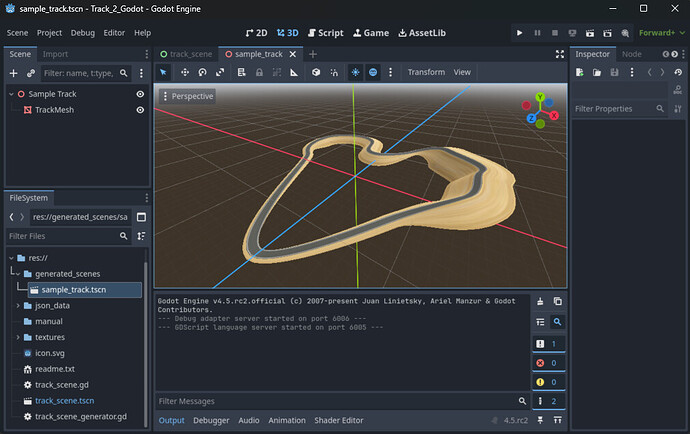Click the Run Project play button
This screenshot has height=434, width=690.
click(x=519, y=33)
